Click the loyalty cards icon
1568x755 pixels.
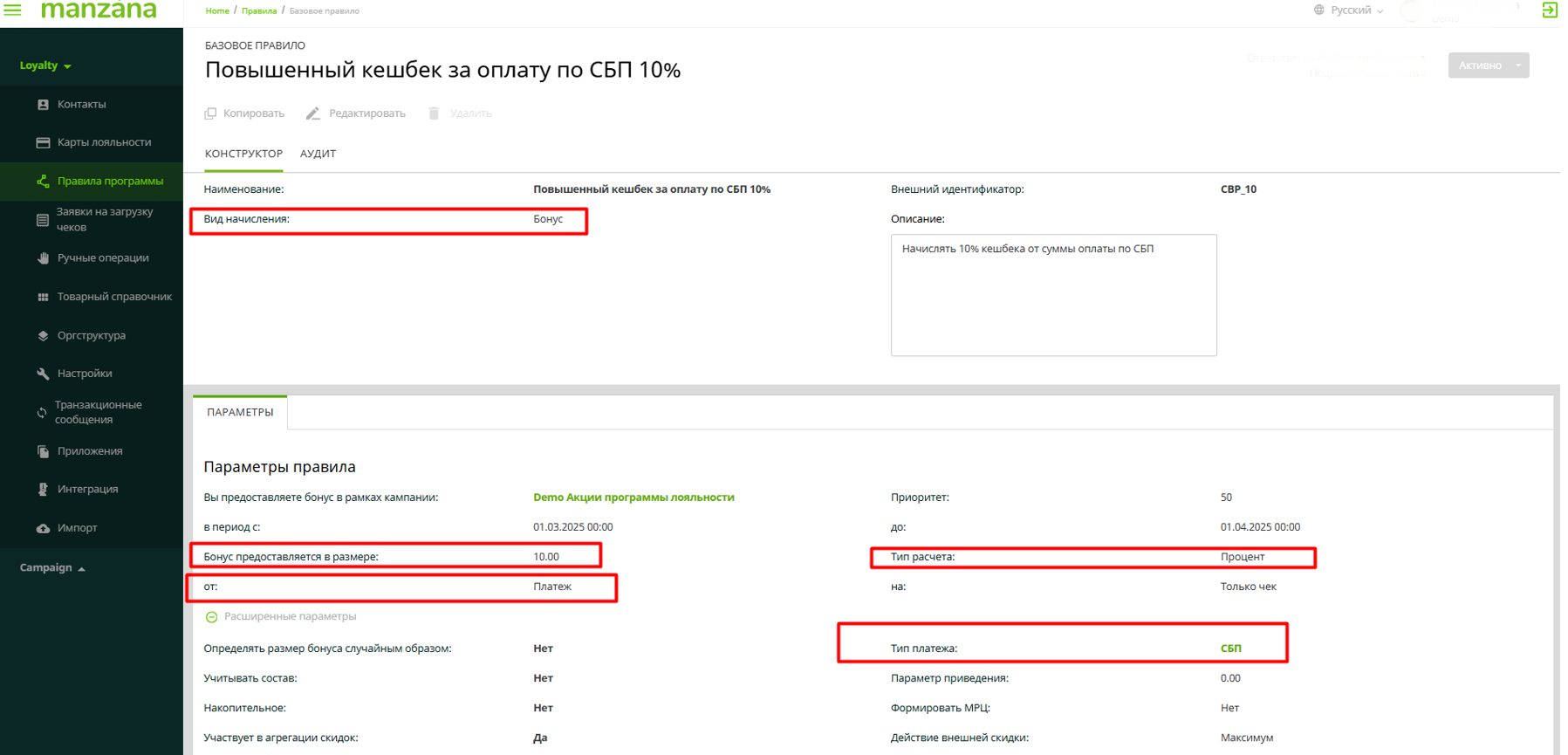pyautogui.click(x=43, y=142)
